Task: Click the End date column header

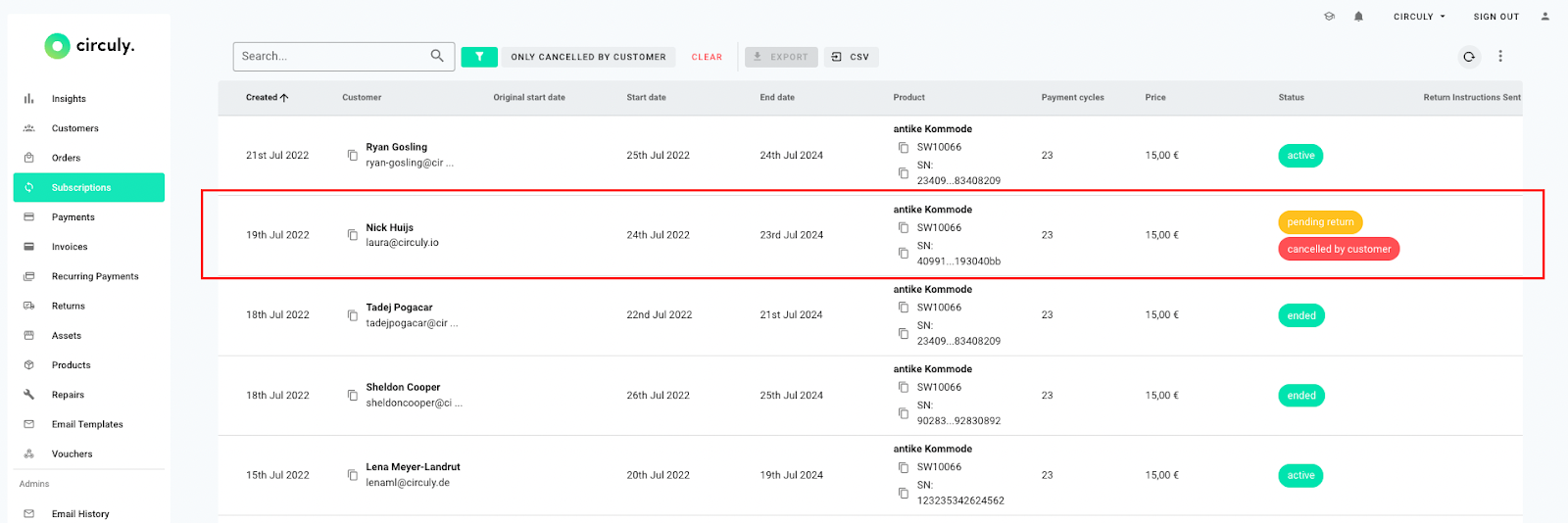Action: (777, 98)
